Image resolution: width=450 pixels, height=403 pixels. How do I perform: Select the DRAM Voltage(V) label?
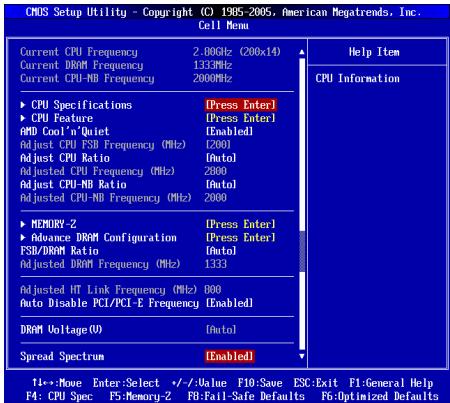pyautogui.click(x=61, y=330)
